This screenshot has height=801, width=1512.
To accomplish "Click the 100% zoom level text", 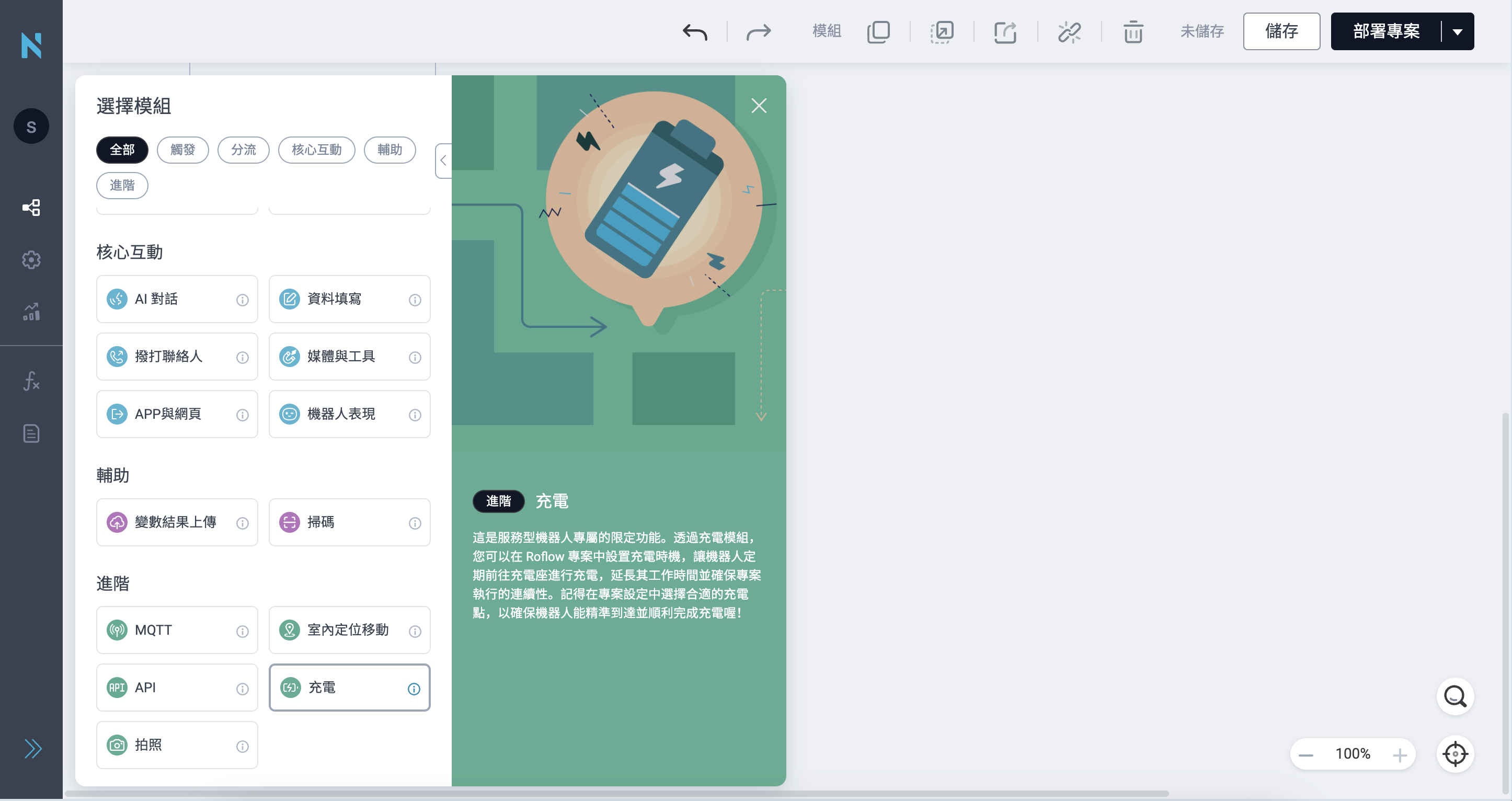I will click(1353, 754).
